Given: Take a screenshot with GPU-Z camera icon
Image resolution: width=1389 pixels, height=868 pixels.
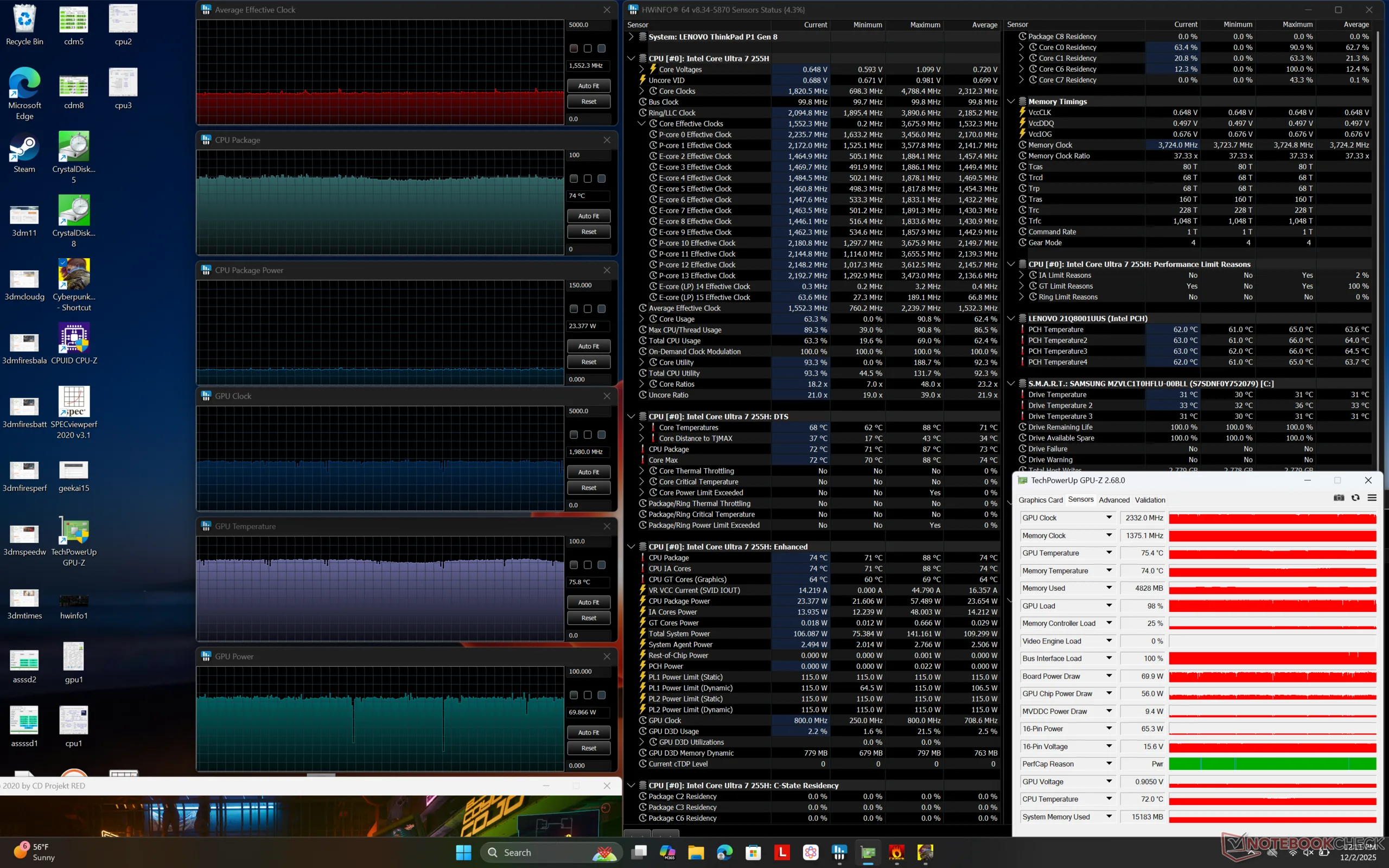Looking at the screenshot, I should click(1339, 497).
